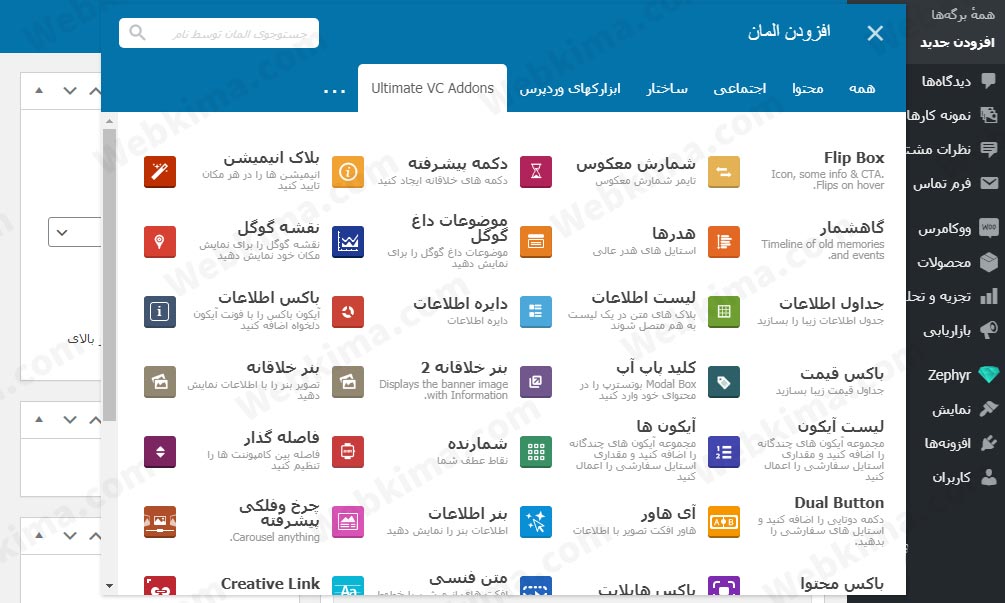The height and width of the screenshot is (603, 1005).
Task: Select the لیست آیکون icon list icon
Action: 724,452
